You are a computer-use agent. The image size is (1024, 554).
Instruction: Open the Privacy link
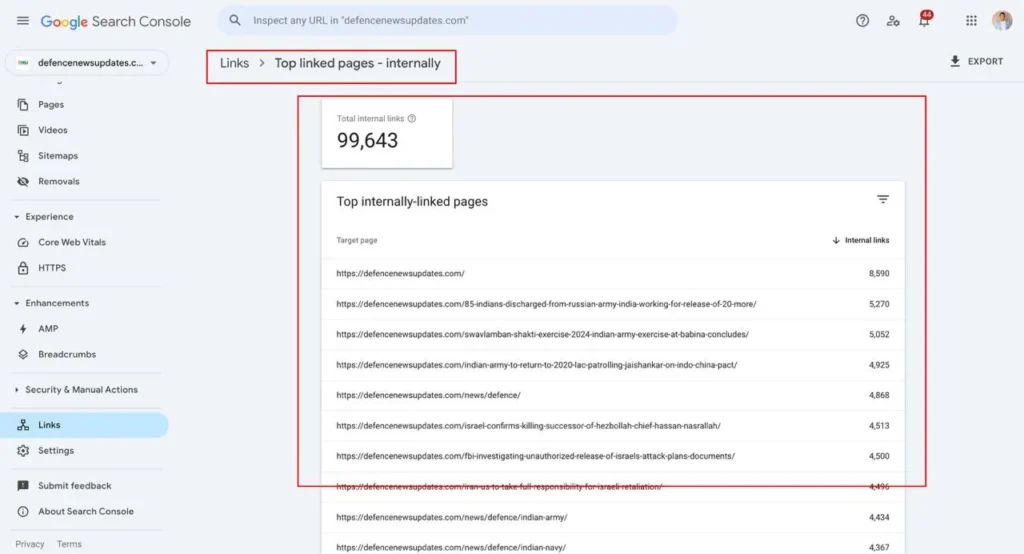pos(30,544)
